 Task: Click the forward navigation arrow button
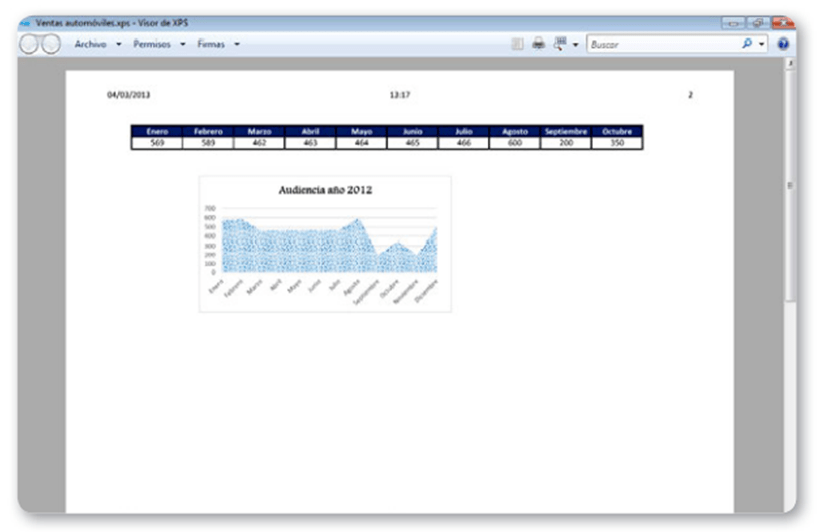(50, 45)
